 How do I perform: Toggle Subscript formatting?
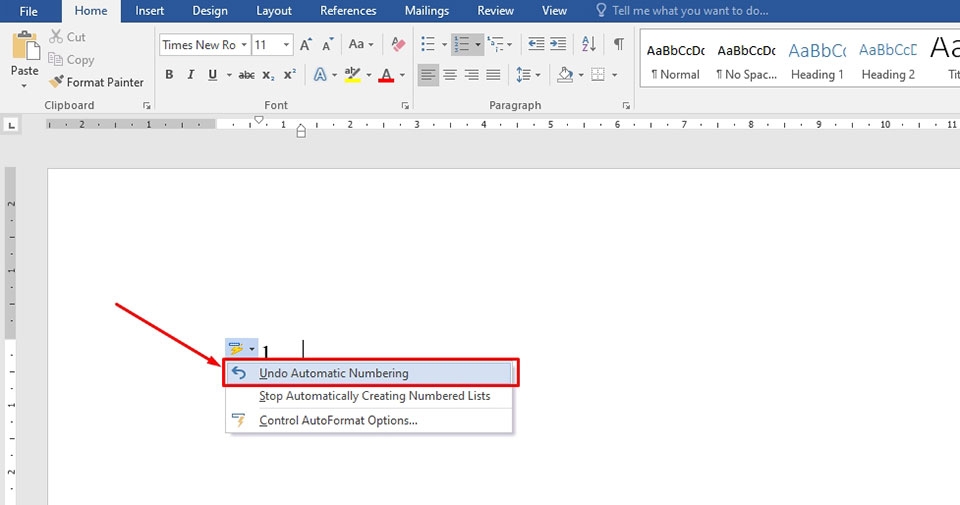pyautogui.click(x=268, y=75)
